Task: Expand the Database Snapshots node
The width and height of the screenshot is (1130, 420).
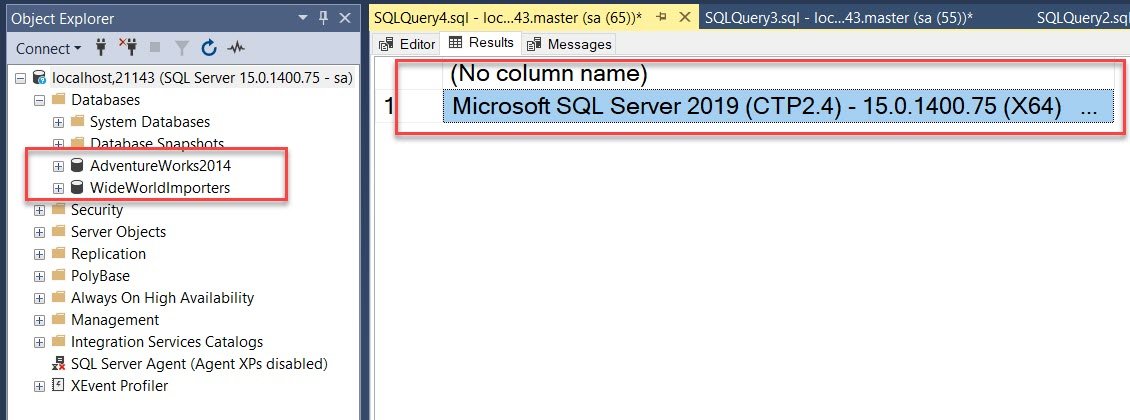Action: pos(59,143)
